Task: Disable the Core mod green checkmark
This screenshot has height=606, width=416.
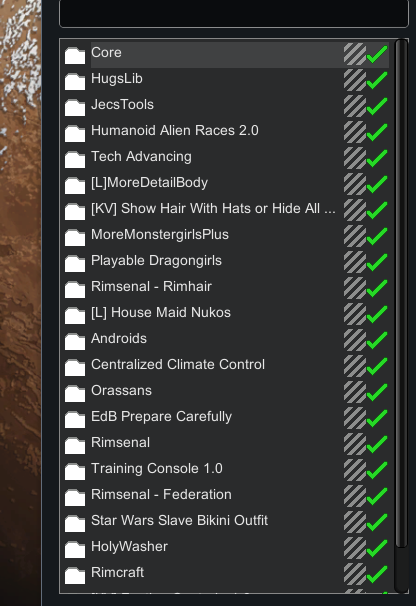Action: (377, 54)
